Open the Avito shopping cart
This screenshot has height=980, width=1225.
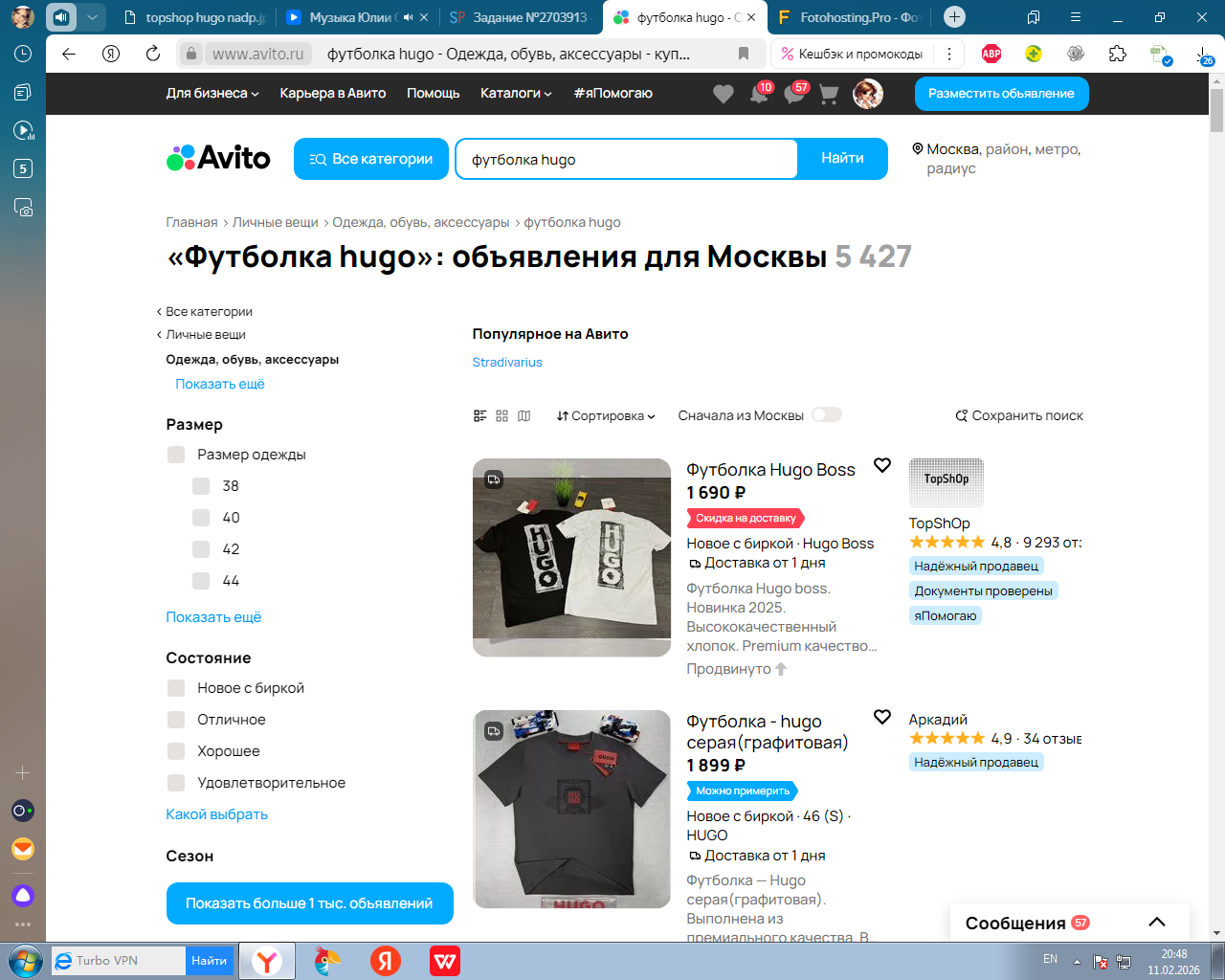click(x=829, y=94)
